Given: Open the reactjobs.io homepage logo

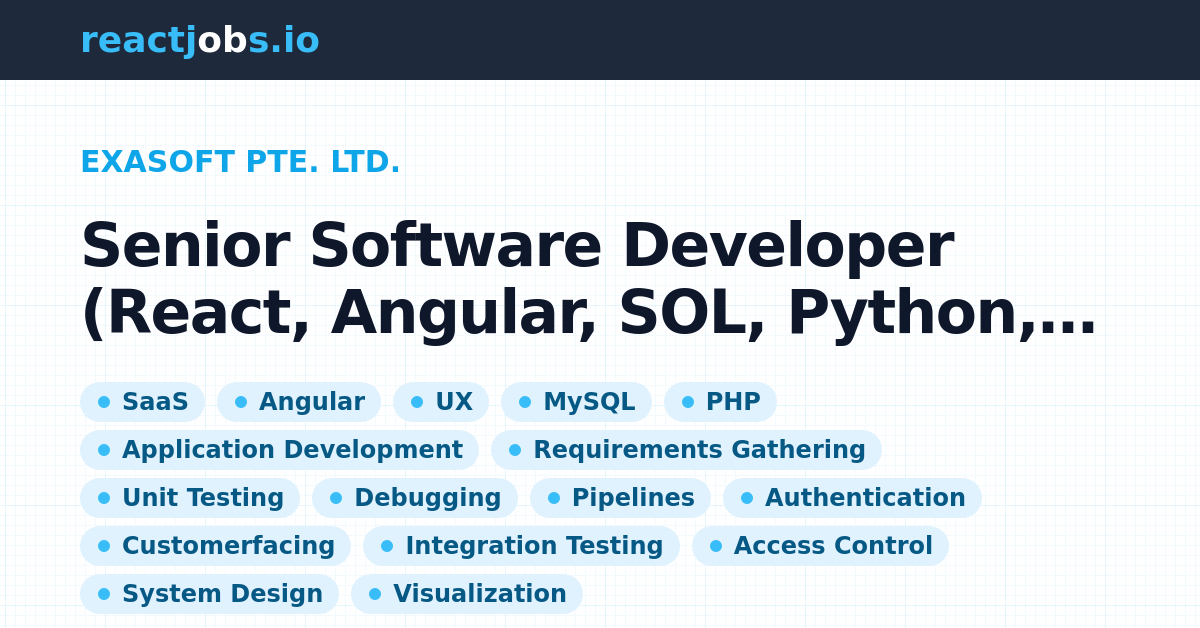Looking at the screenshot, I should 199,40.
